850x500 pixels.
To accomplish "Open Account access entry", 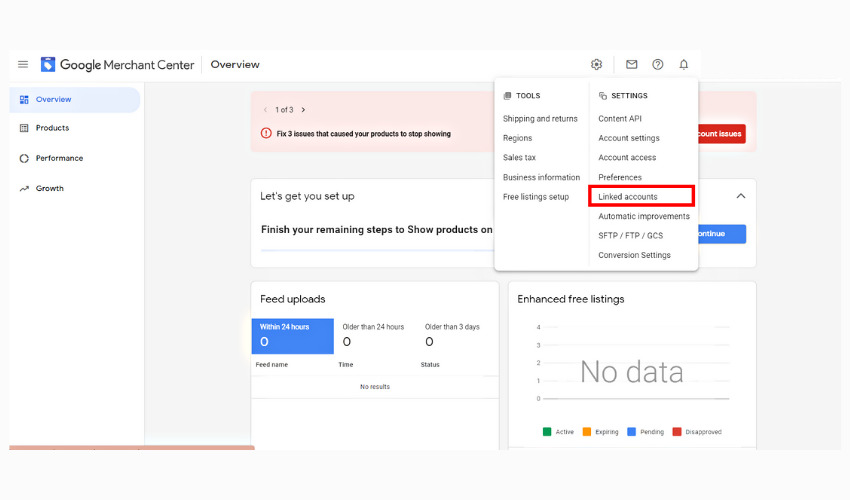I will (x=627, y=158).
